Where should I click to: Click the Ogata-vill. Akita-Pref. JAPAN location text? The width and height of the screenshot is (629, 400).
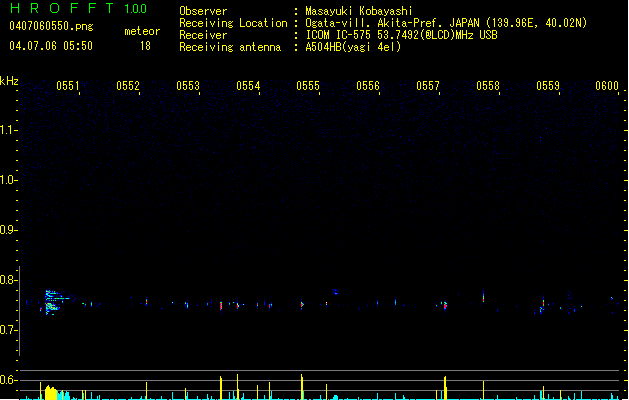446,23
